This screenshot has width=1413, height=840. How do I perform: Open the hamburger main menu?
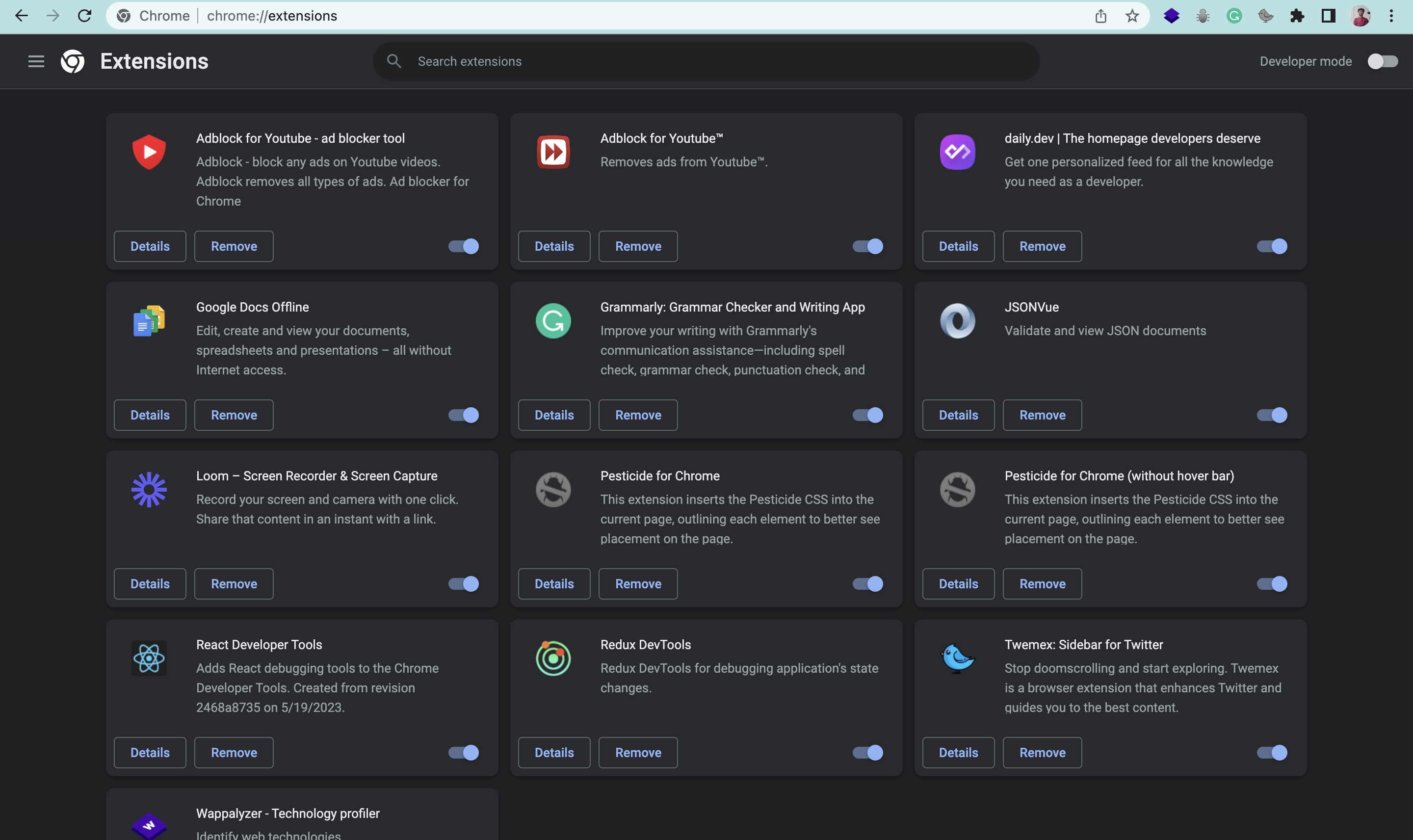(36, 61)
